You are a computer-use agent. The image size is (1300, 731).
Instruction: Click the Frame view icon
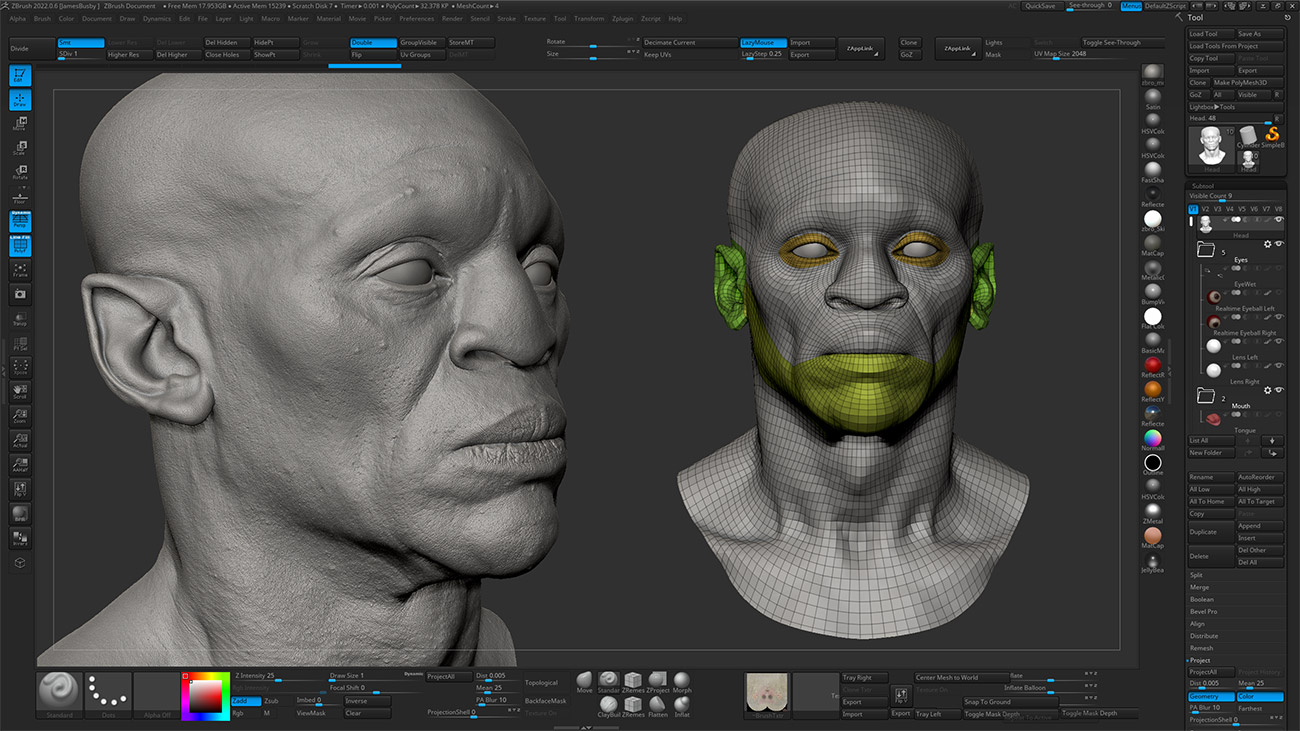(x=20, y=270)
